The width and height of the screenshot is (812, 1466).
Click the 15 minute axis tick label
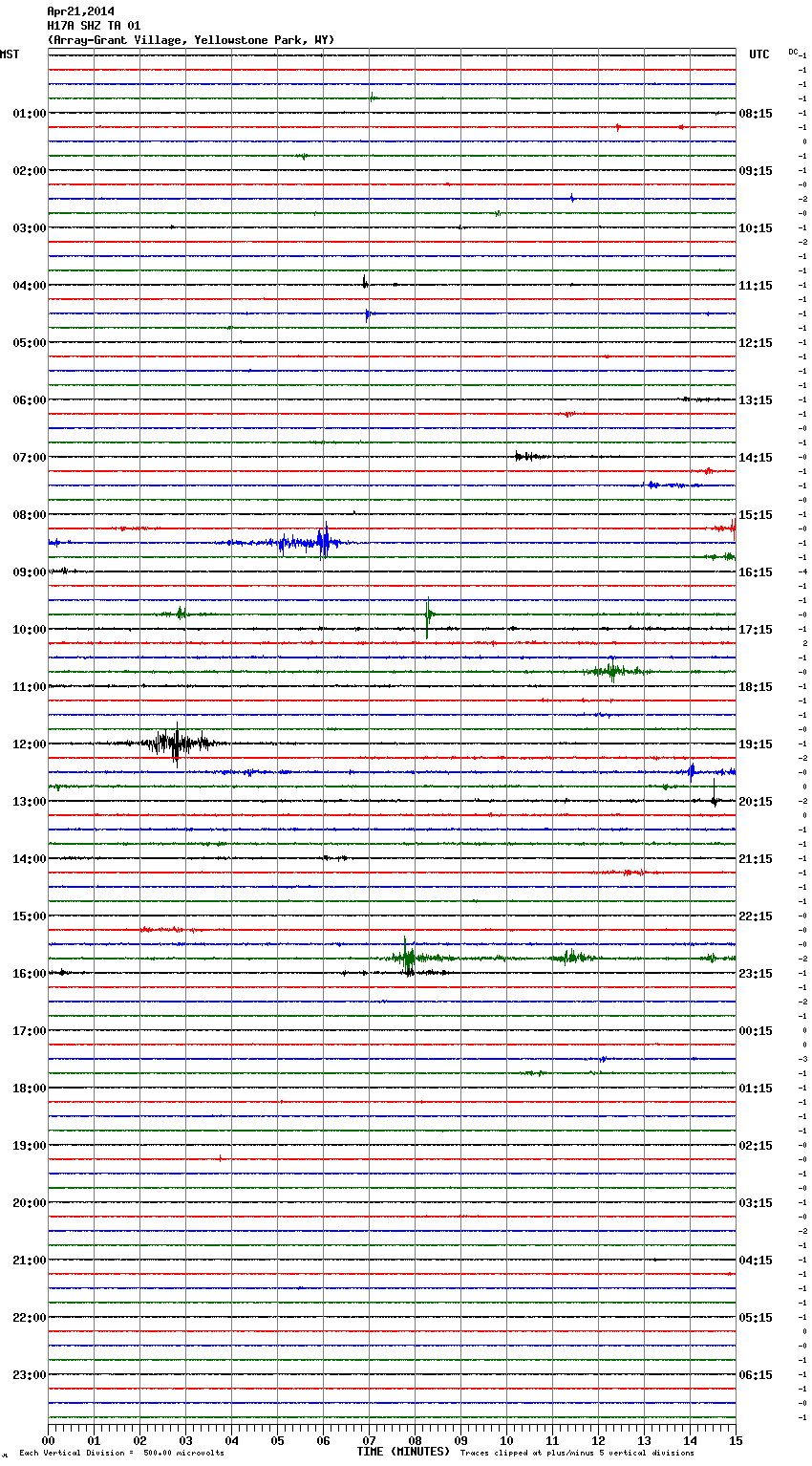tap(736, 1440)
